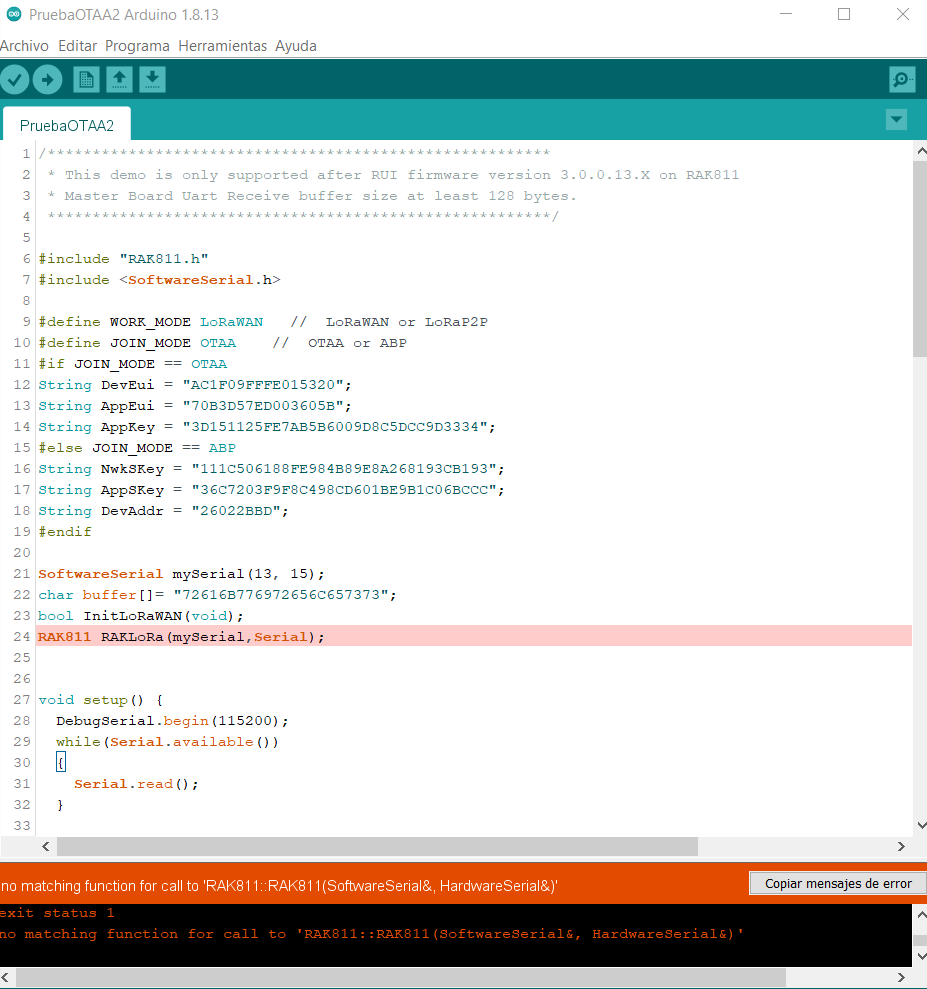
Task: Open the tab options dropdown arrow
Action: [x=896, y=120]
